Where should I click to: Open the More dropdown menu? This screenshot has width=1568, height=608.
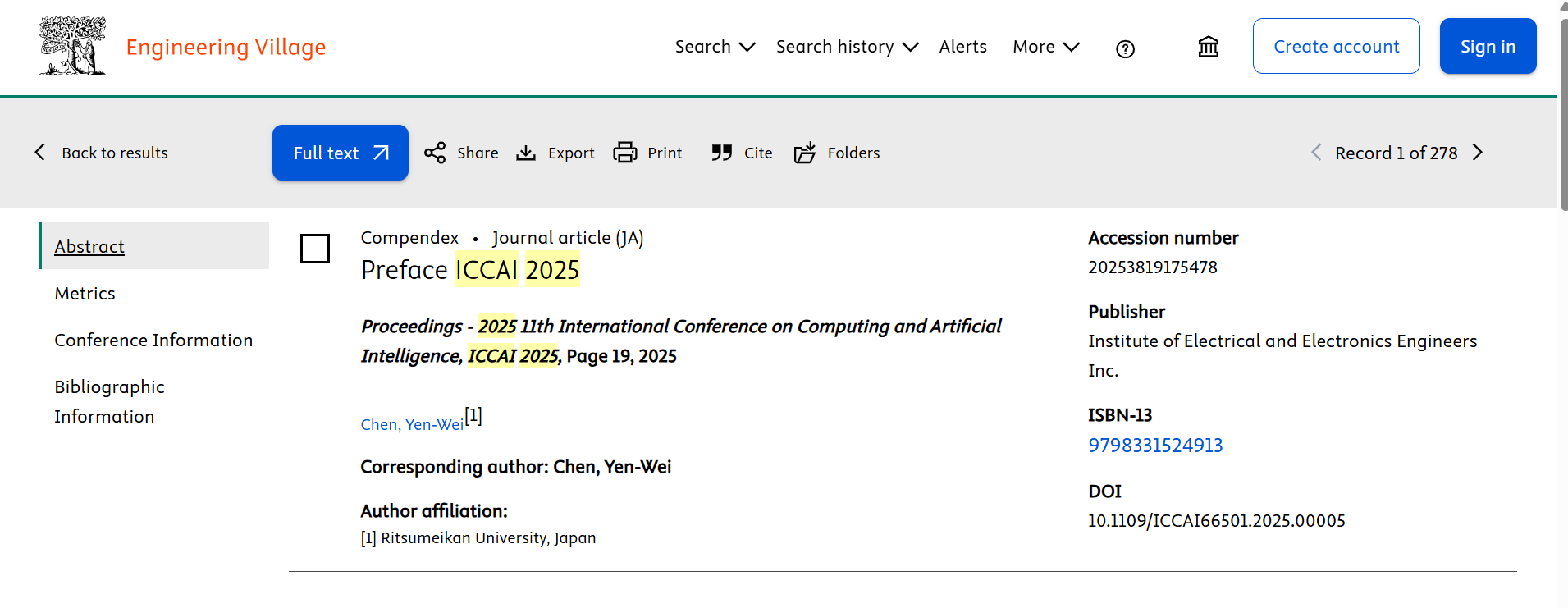(1045, 47)
